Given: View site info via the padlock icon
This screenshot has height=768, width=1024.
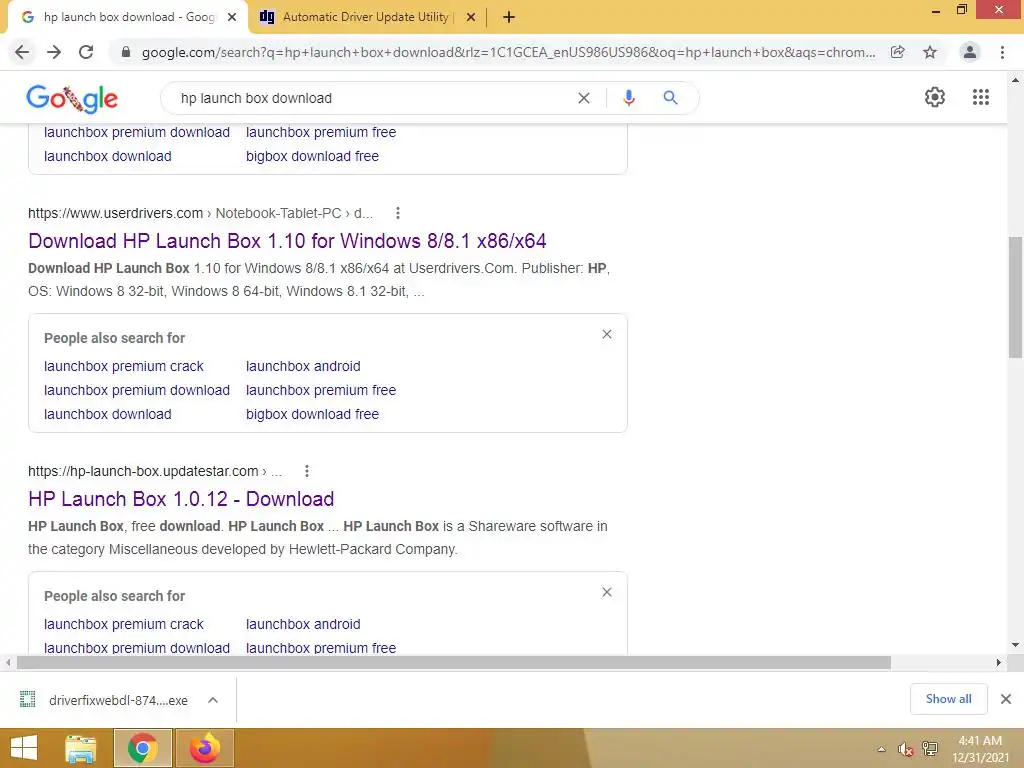Looking at the screenshot, I should click(126, 52).
